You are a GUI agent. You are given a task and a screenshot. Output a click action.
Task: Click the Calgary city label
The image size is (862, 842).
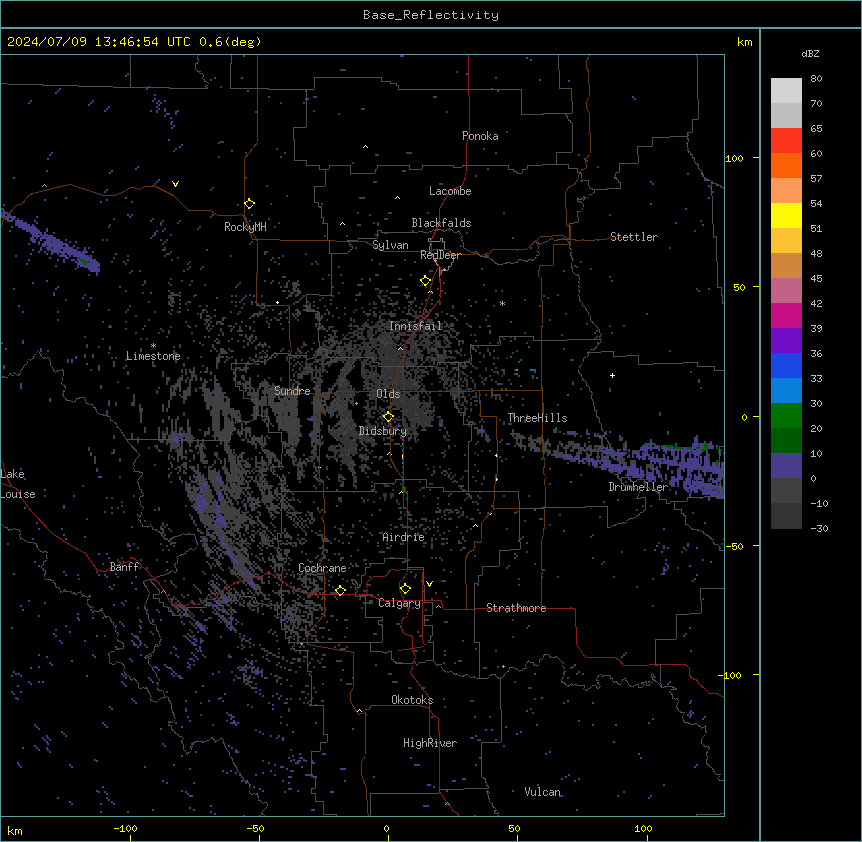[400, 603]
